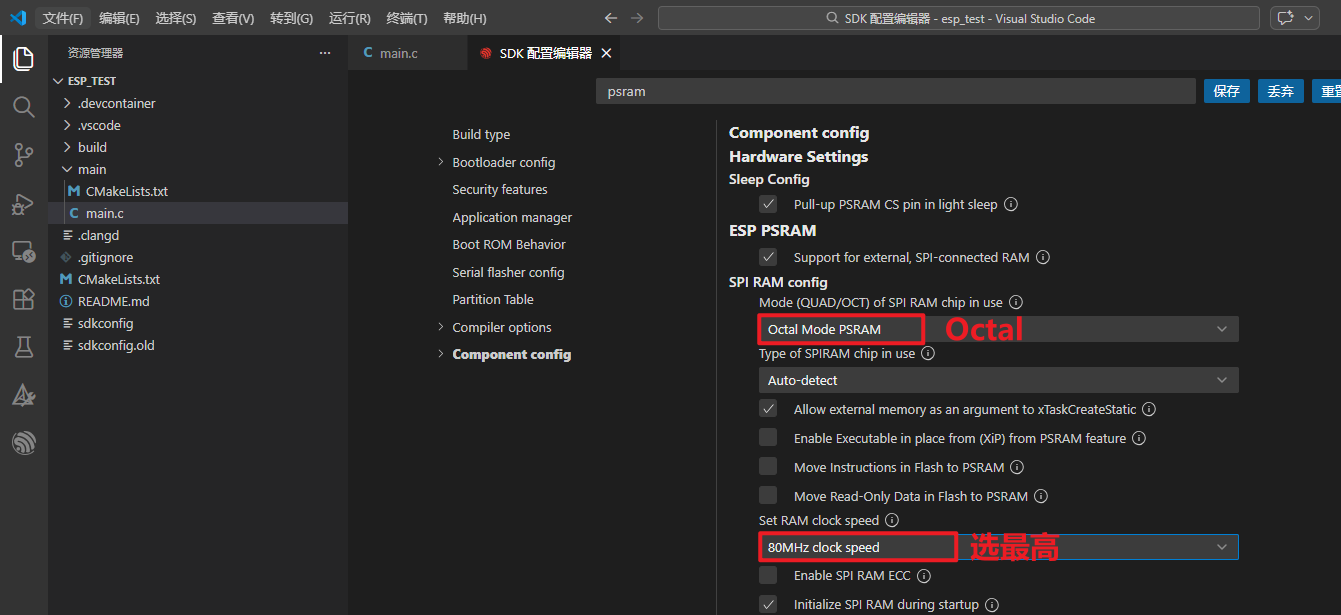The image size is (1341, 615).
Task: Toggle Allow external memory to xTaskCreateStatic
Action: tap(768, 409)
